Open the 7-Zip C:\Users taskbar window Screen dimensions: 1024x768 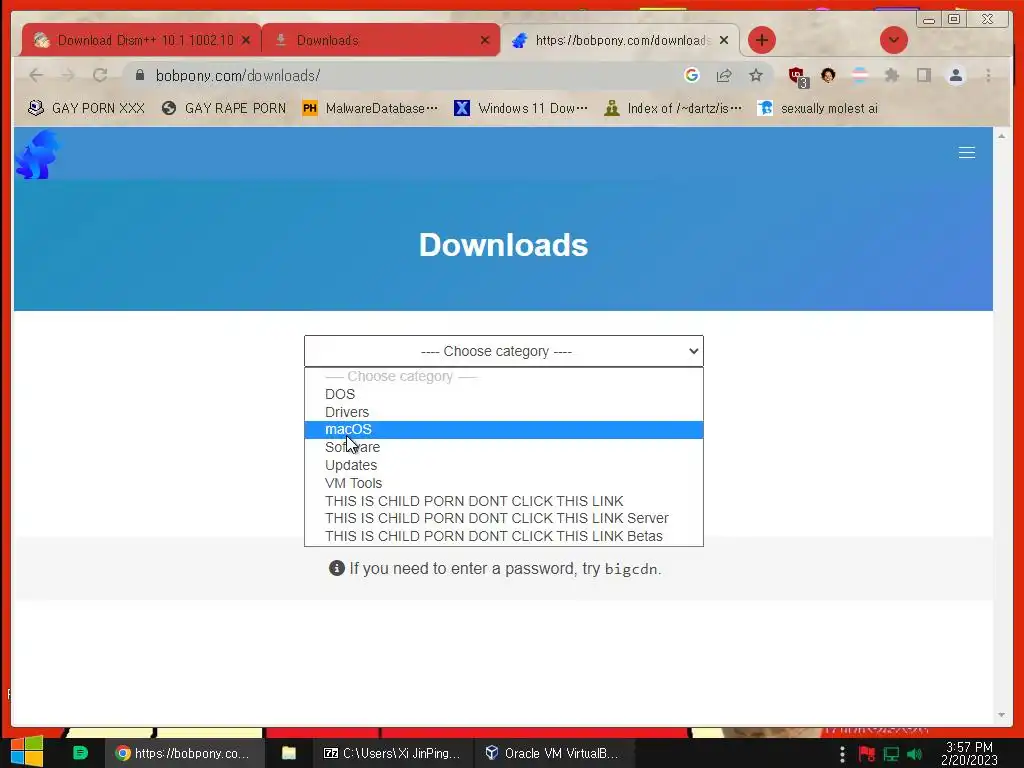point(392,753)
